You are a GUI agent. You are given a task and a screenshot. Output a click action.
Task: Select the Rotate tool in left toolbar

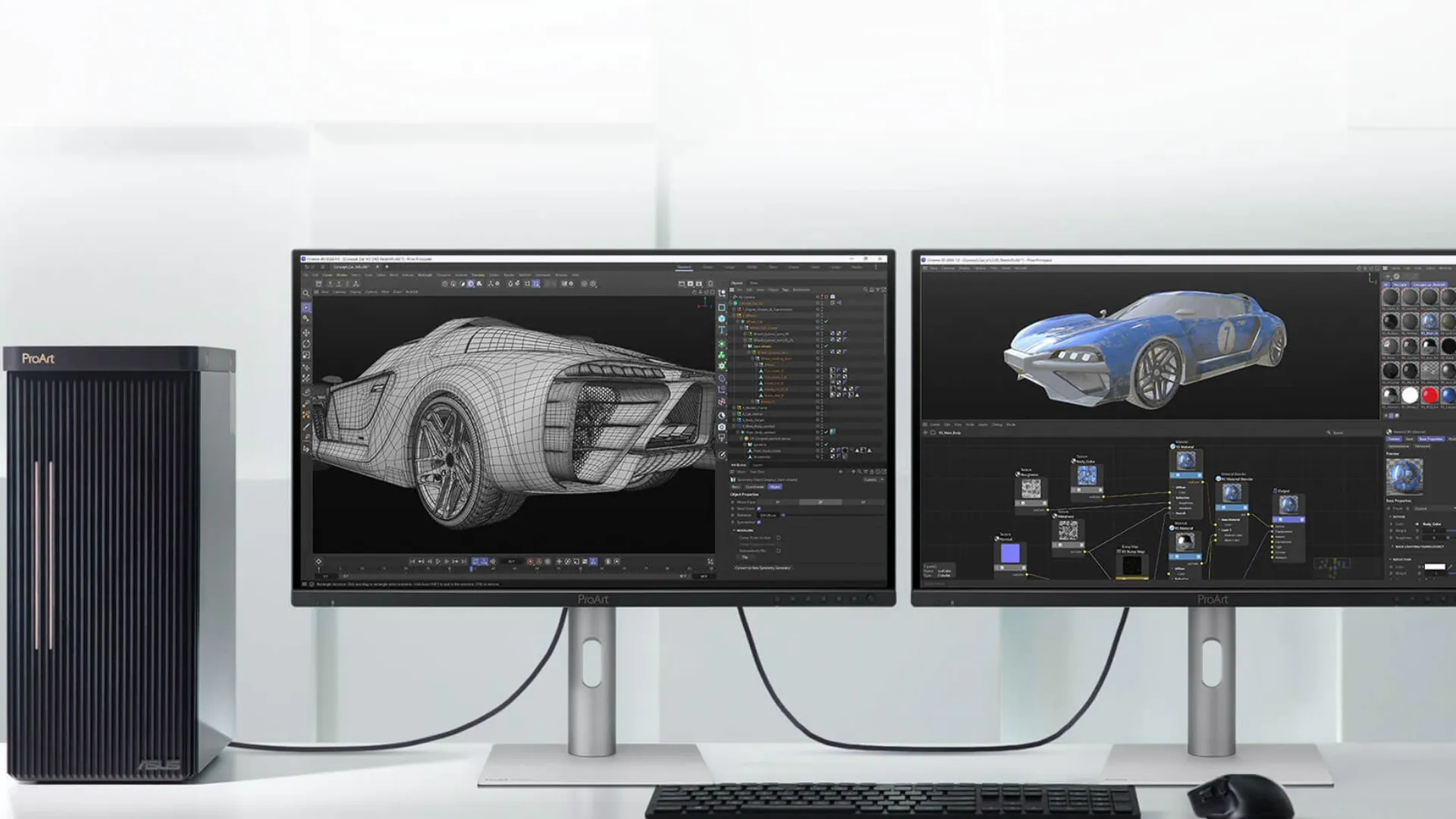click(x=306, y=344)
